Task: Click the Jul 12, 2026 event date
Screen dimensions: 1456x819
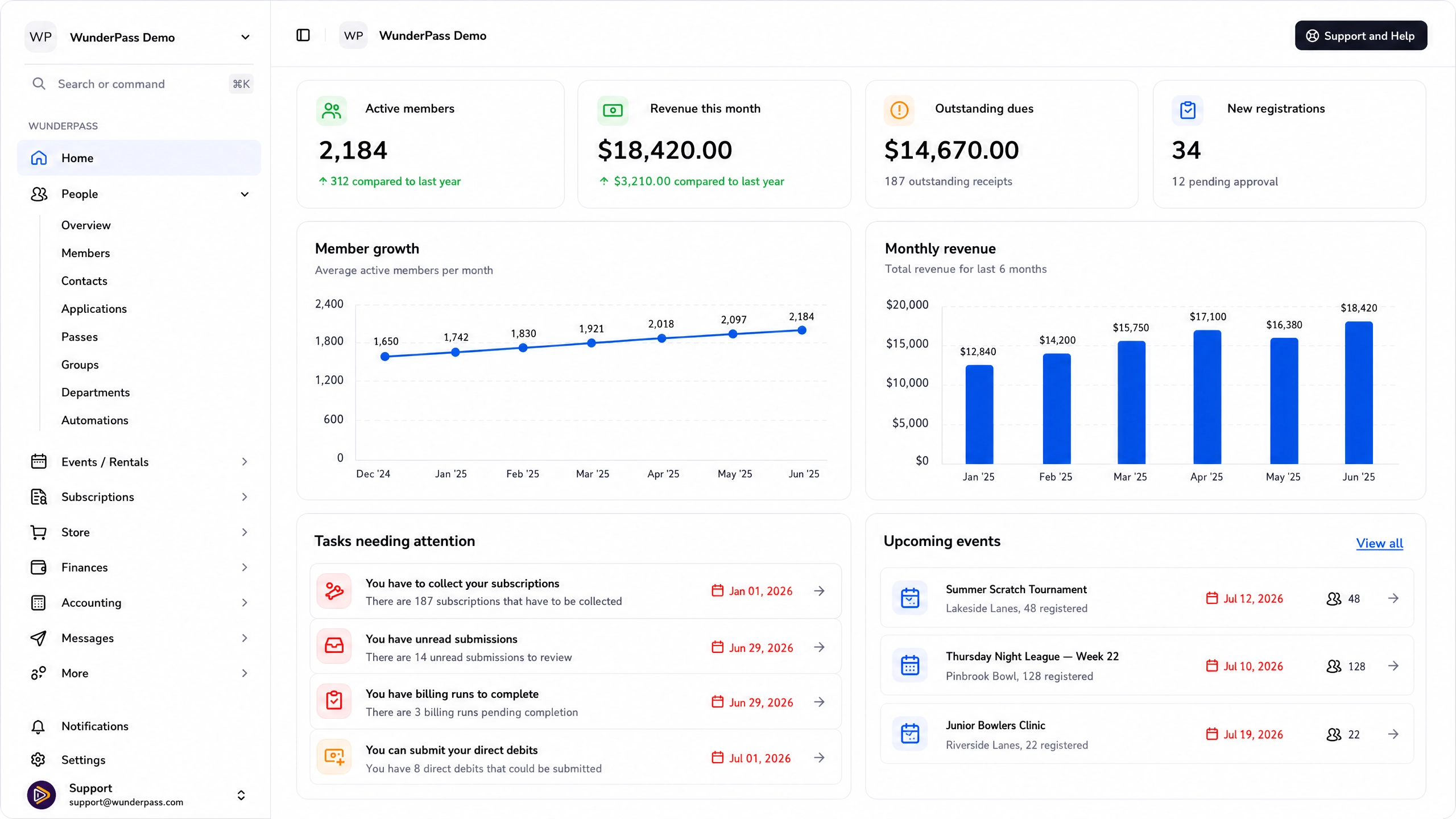Action: pos(1244,598)
